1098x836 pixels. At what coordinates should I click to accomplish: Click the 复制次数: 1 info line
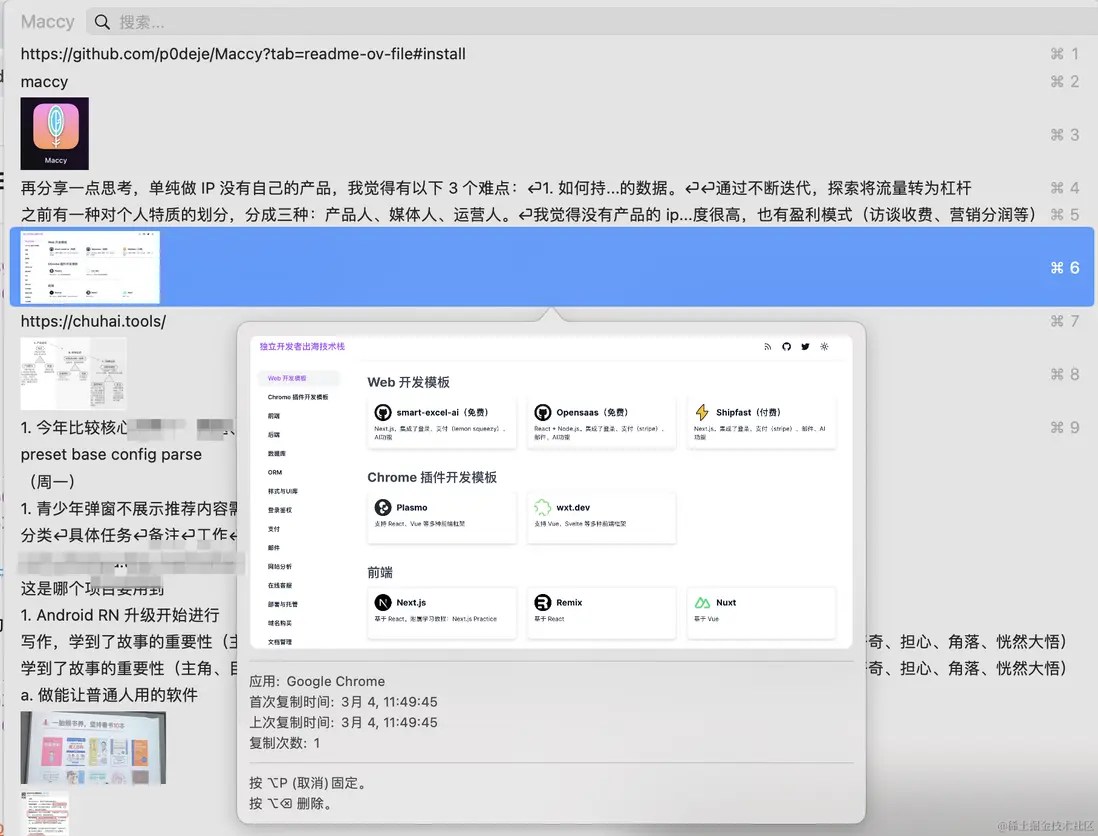point(284,743)
